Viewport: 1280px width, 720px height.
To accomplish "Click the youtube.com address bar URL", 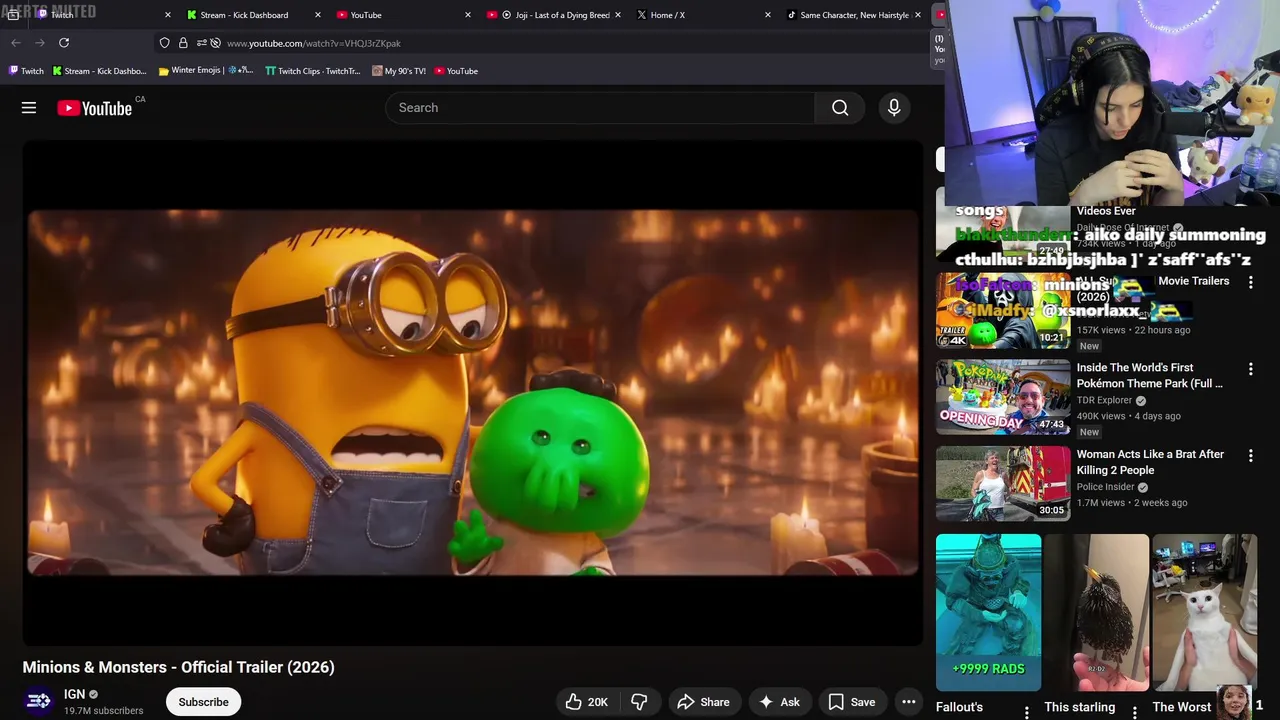I will (314, 43).
